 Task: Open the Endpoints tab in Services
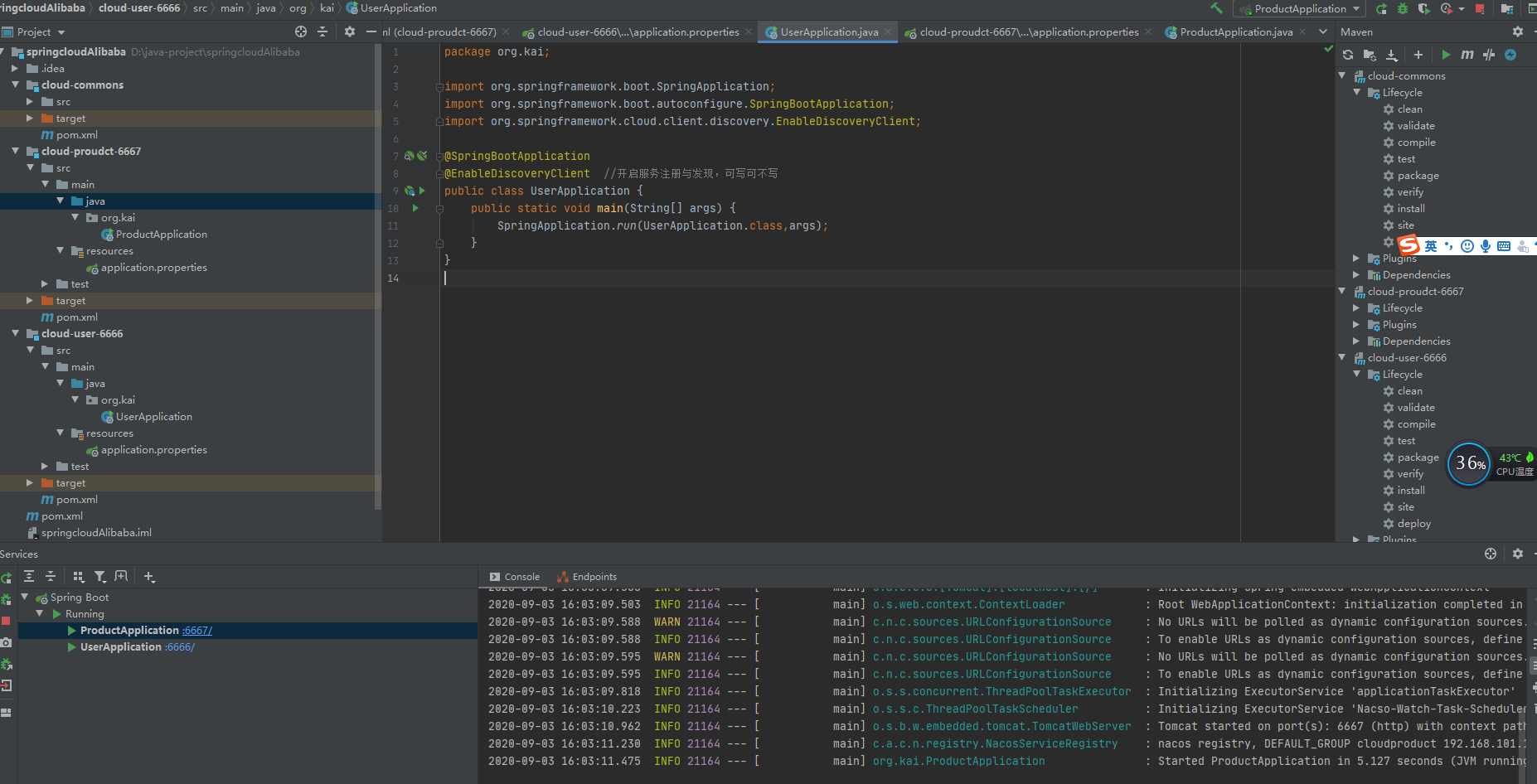click(x=587, y=577)
